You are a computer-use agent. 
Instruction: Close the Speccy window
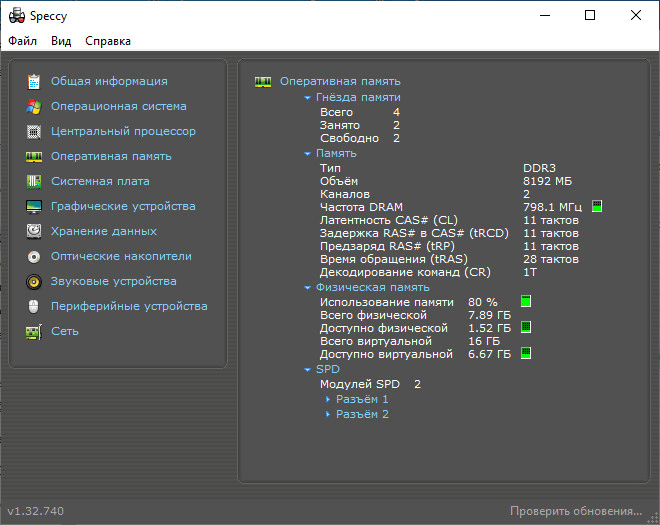636,16
